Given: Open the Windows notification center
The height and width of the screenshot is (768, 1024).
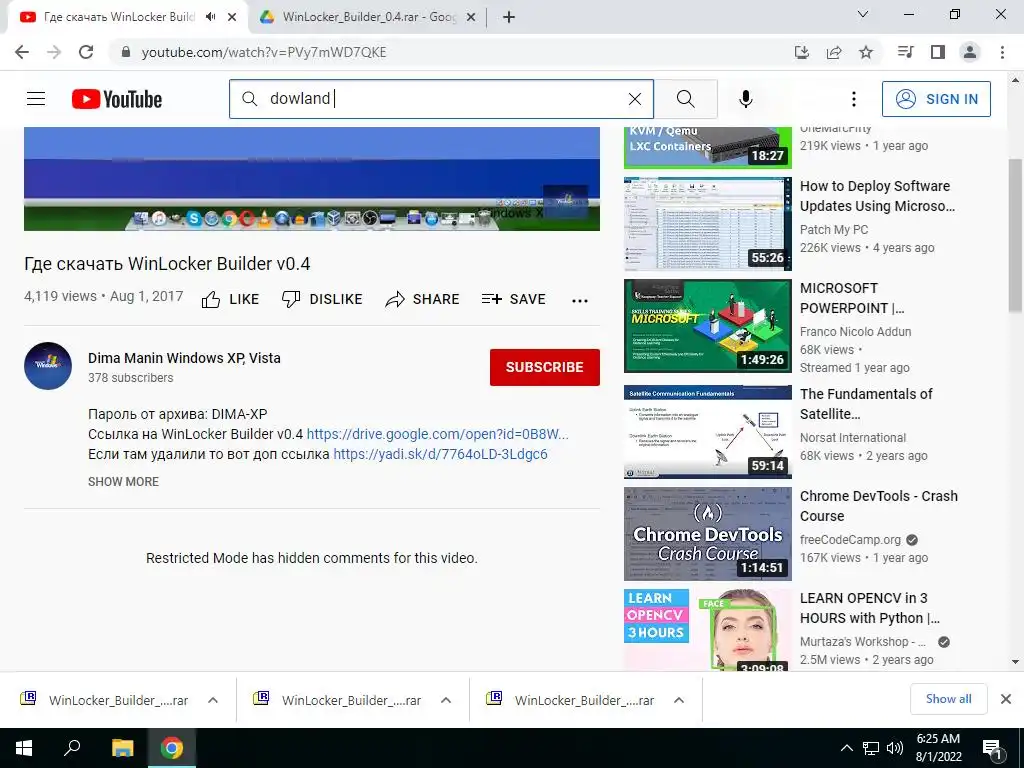Looking at the screenshot, I should coord(992,748).
